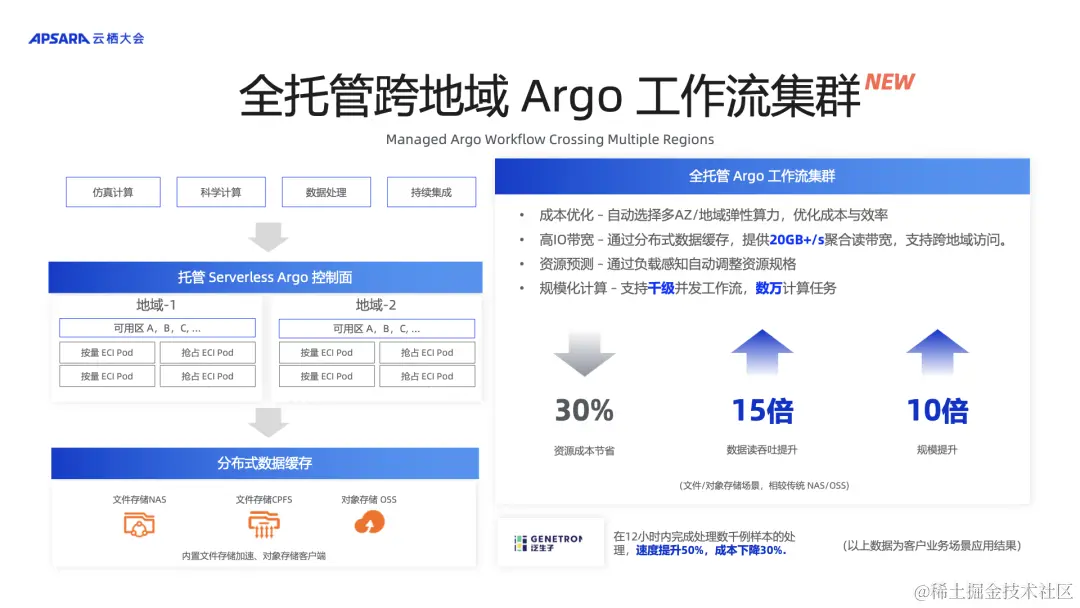Click the 30% 资源成本节省 indicator
The width and height of the screenshot is (1080, 608).
584,410
